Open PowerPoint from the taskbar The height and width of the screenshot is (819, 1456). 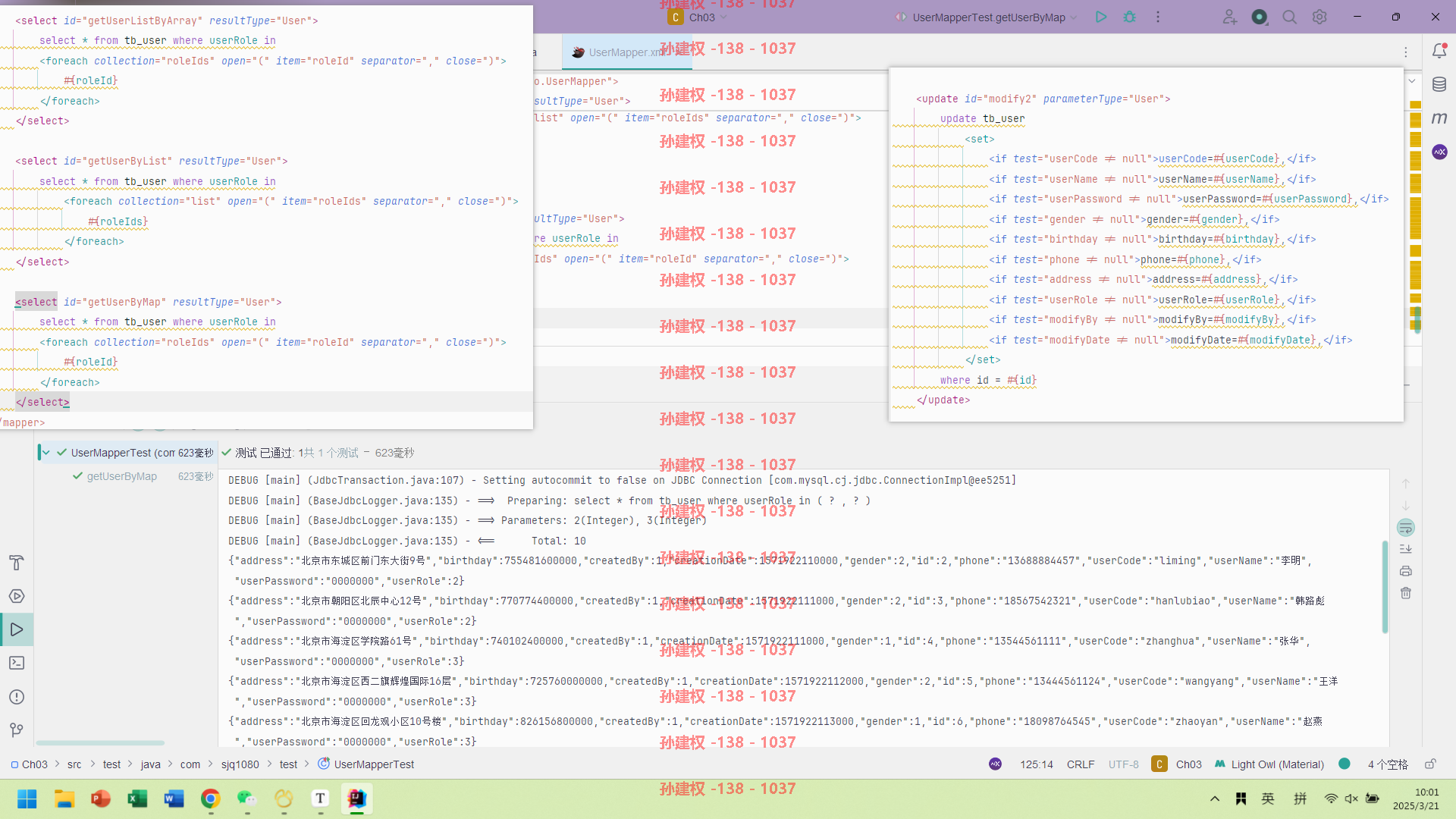click(x=100, y=799)
